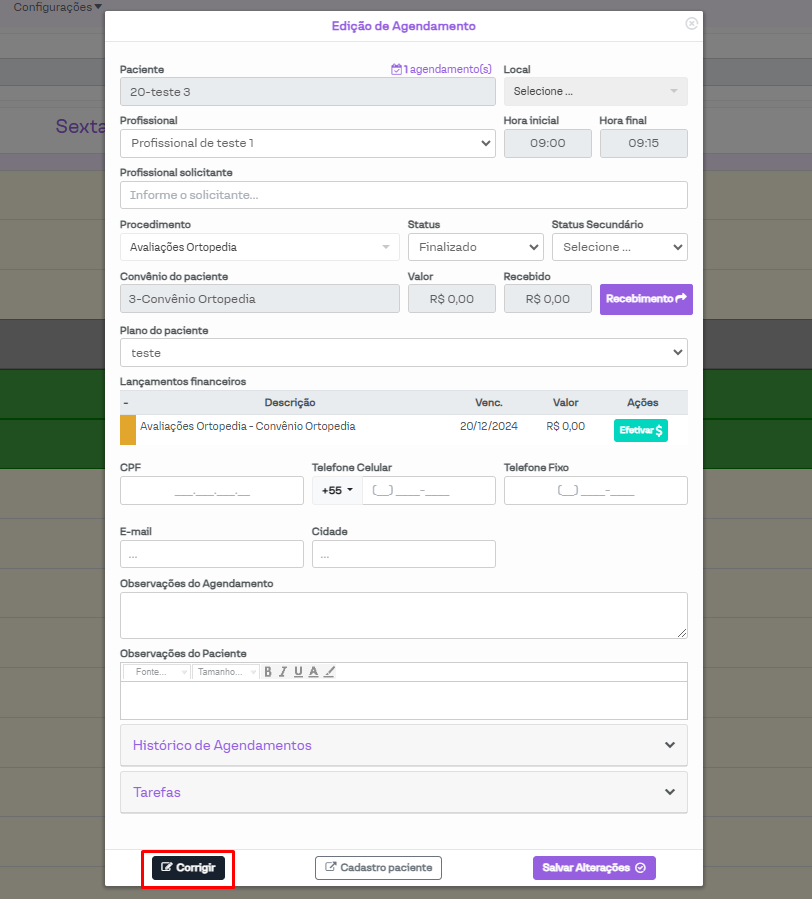This screenshot has width=812, height=899.
Task: Open the Tamanho font size dropdown
Action: click(x=225, y=672)
